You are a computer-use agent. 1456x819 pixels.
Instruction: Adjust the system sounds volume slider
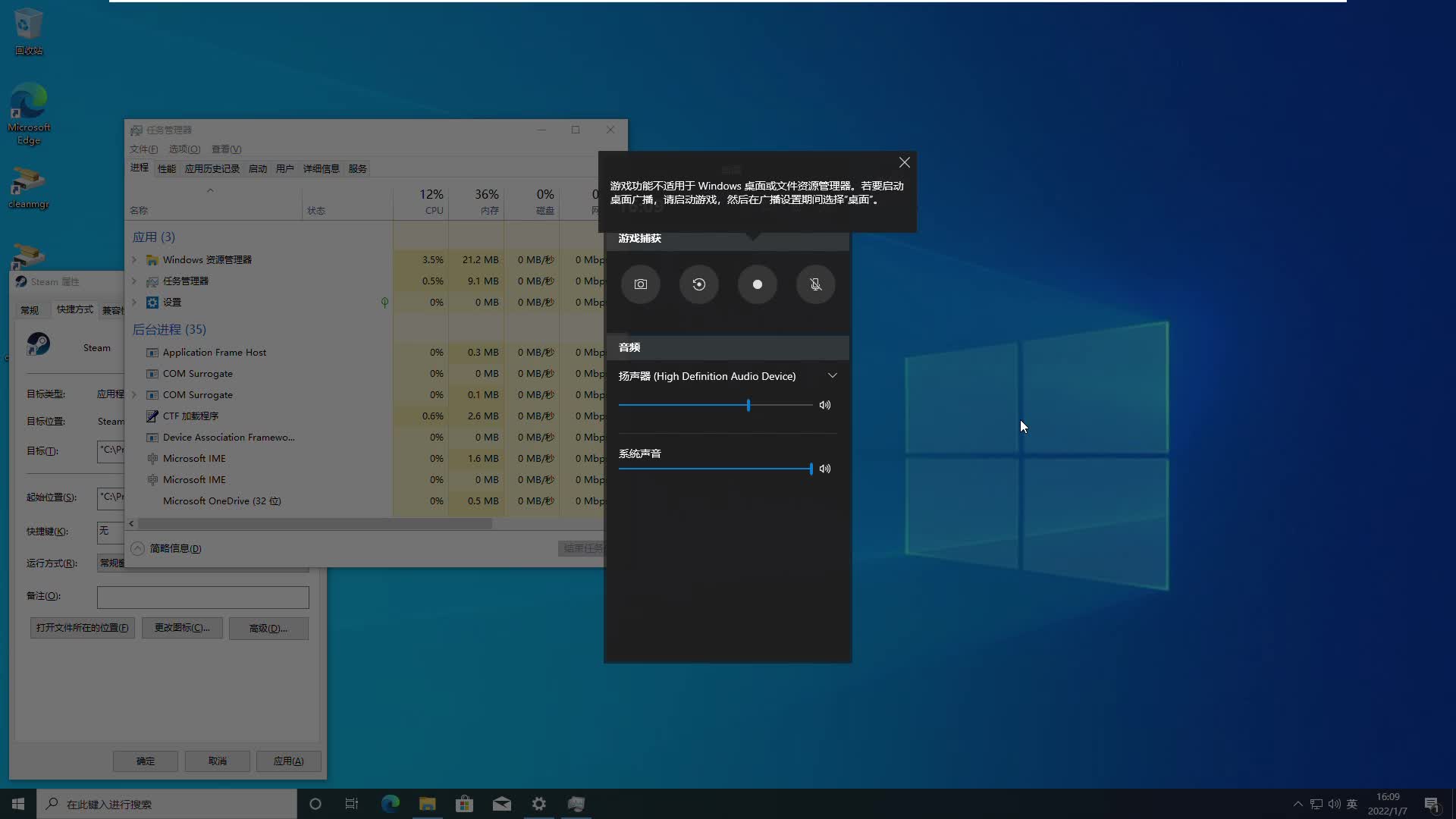pyautogui.click(x=811, y=469)
